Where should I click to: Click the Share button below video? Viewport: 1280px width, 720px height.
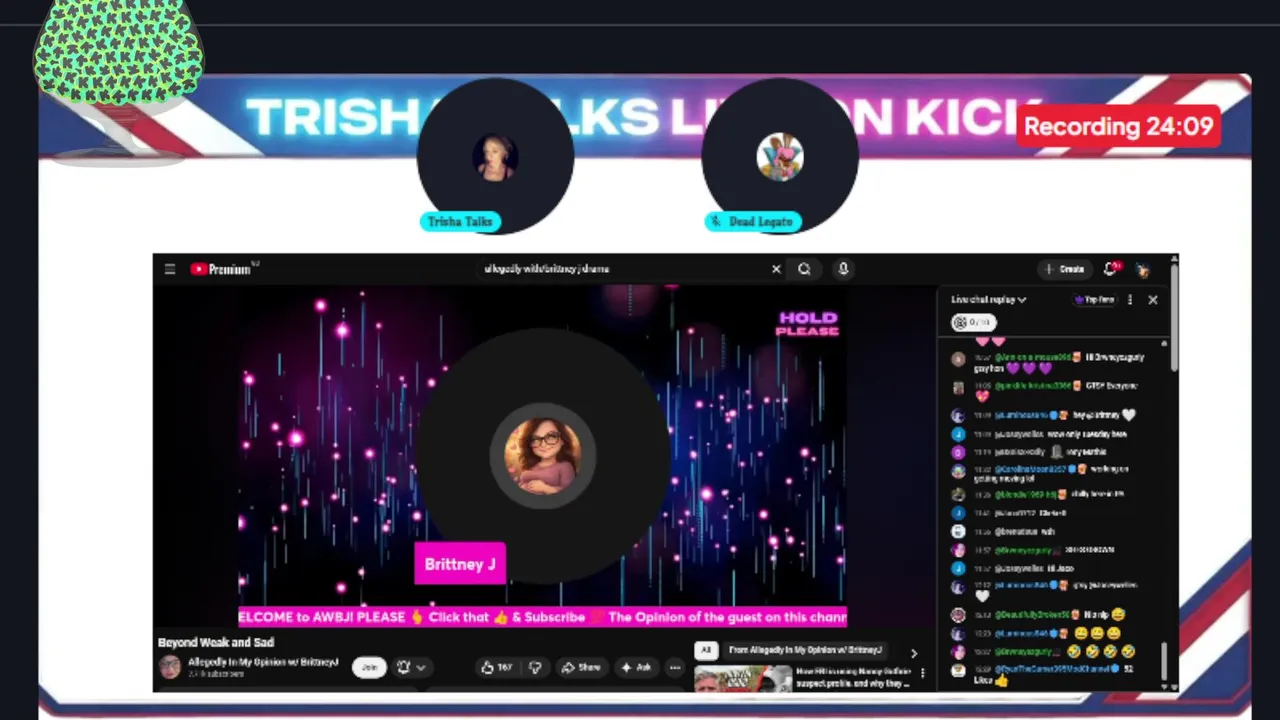581,667
